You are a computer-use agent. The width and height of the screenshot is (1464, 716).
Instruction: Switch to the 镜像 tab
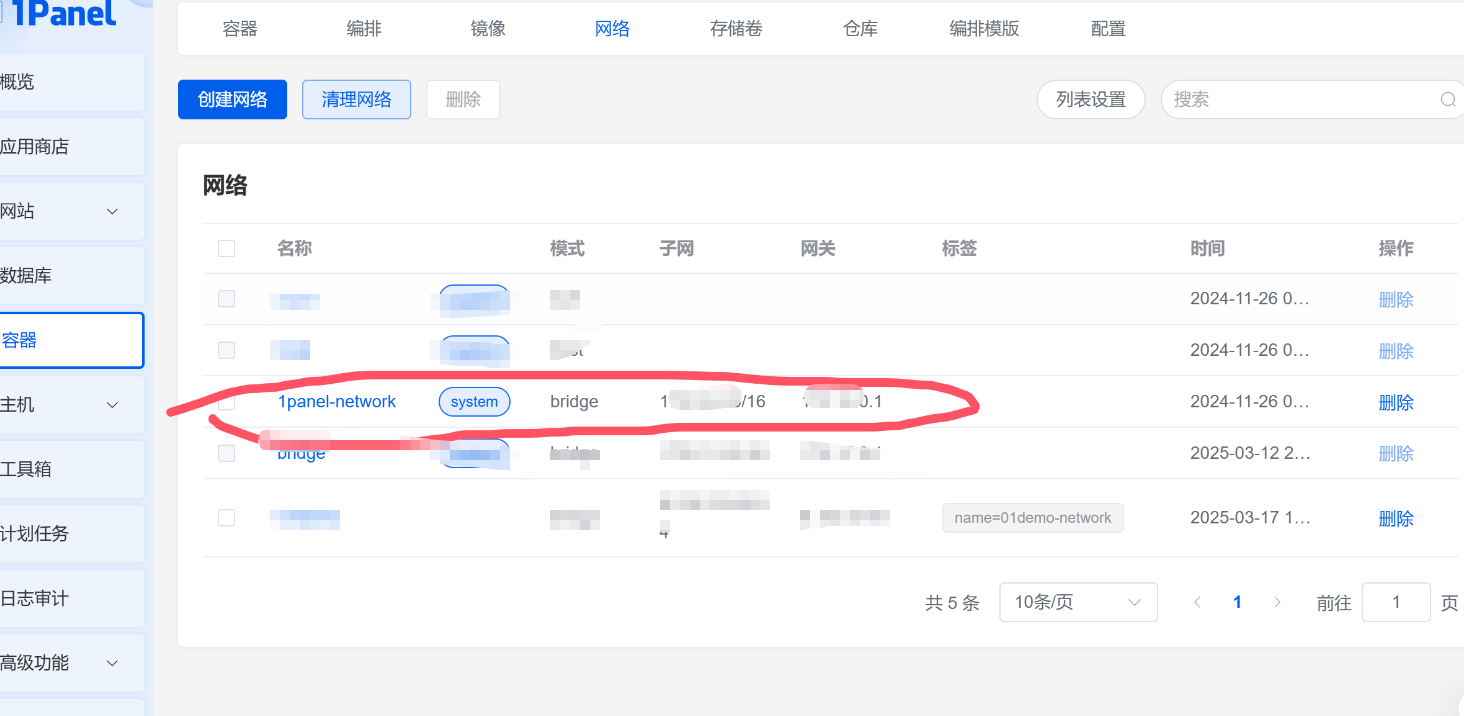pyautogui.click(x=488, y=29)
